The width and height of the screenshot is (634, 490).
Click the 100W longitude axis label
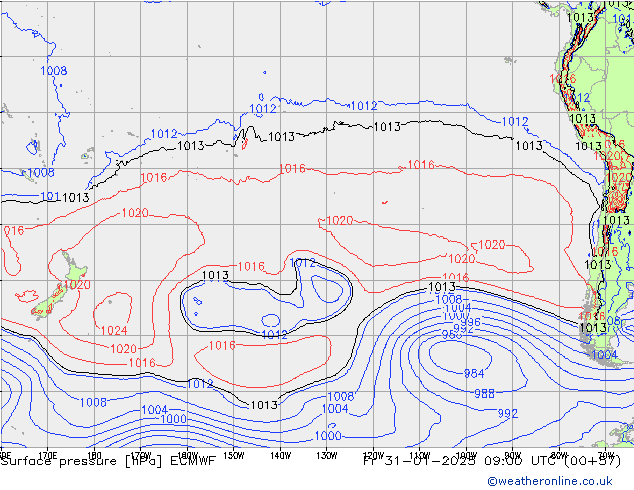(x=466, y=456)
